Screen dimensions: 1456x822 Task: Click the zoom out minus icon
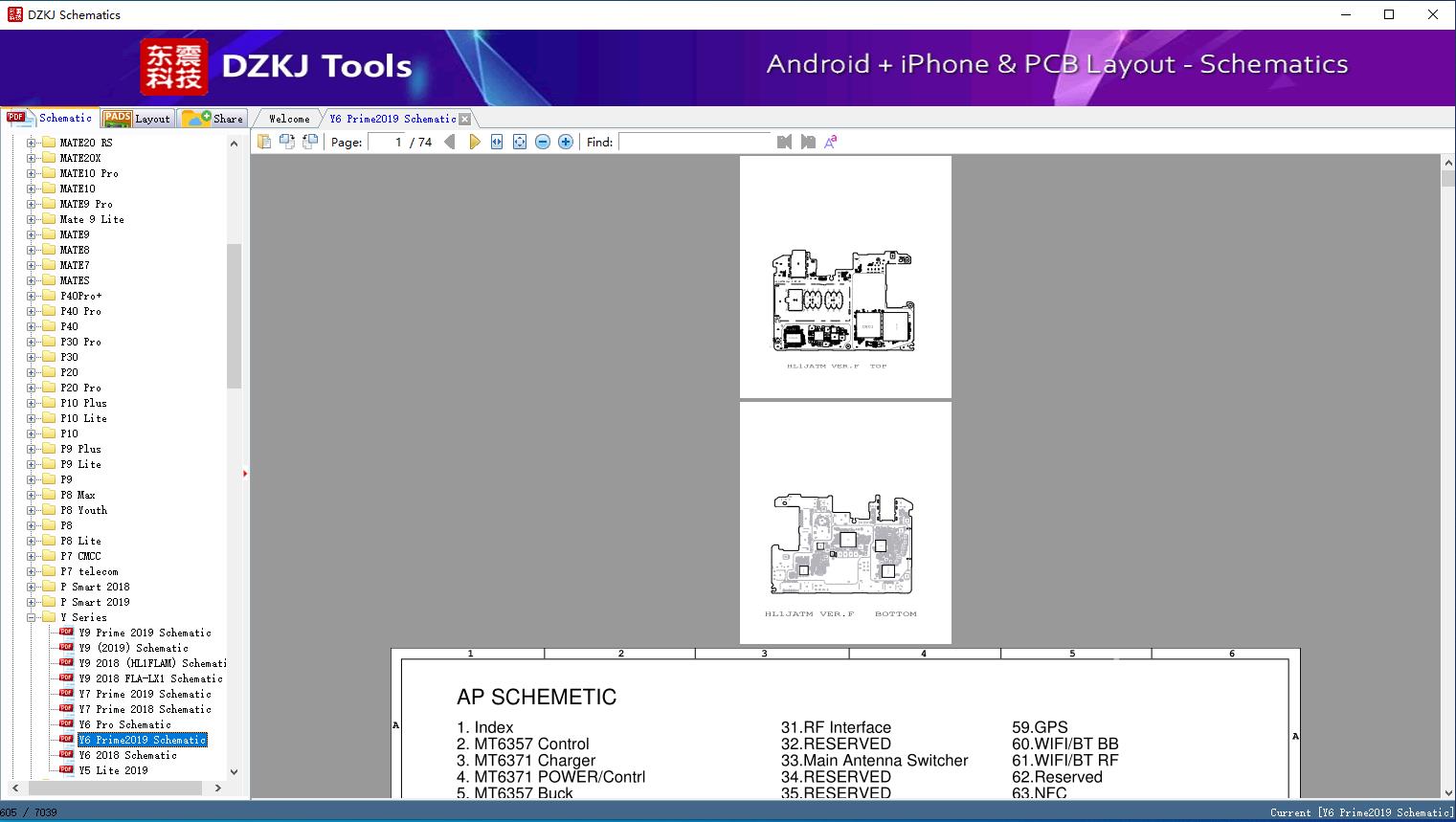pyautogui.click(x=543, y=142)
